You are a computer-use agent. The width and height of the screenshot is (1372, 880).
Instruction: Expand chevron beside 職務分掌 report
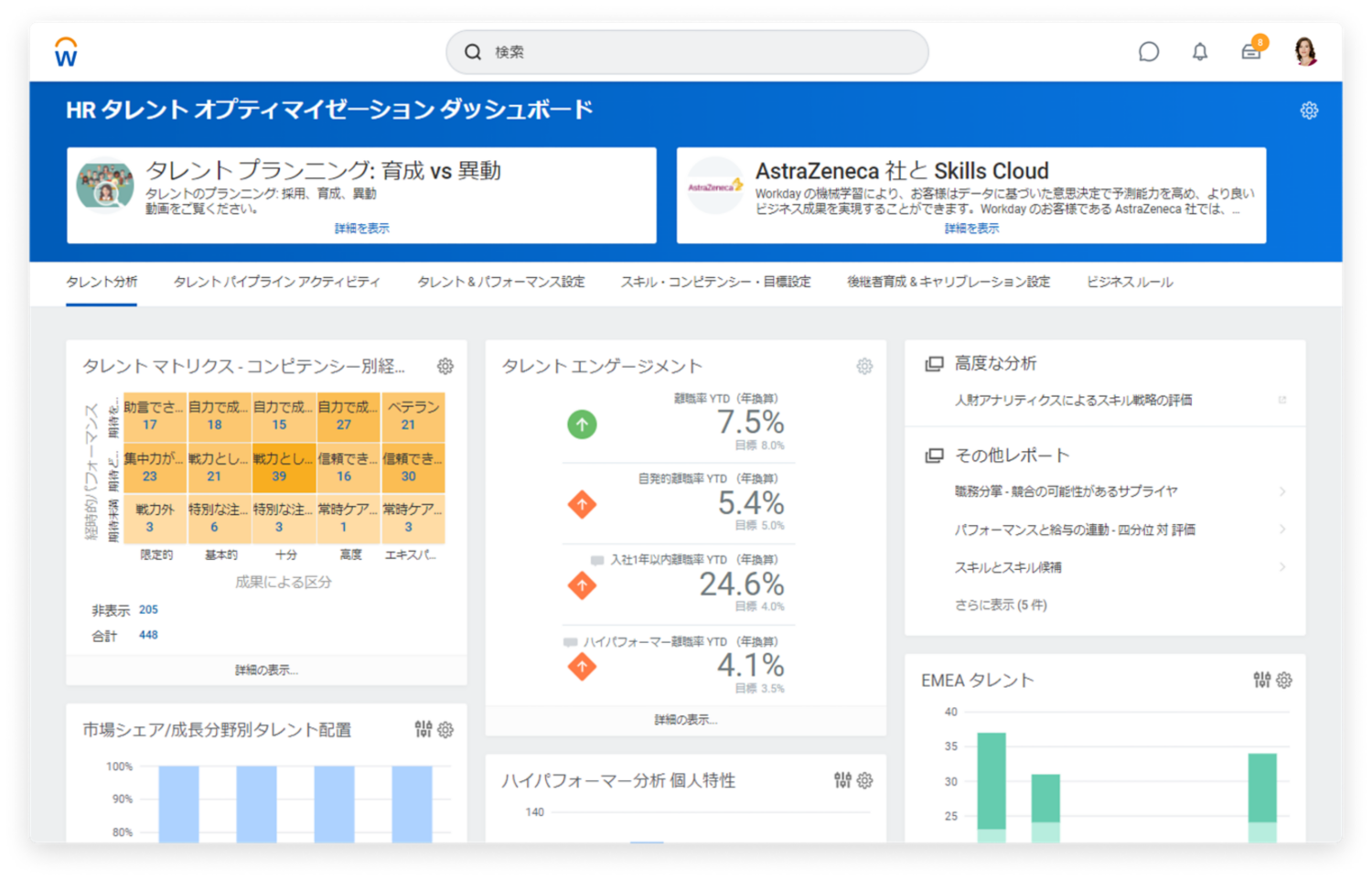[1282, 491]
